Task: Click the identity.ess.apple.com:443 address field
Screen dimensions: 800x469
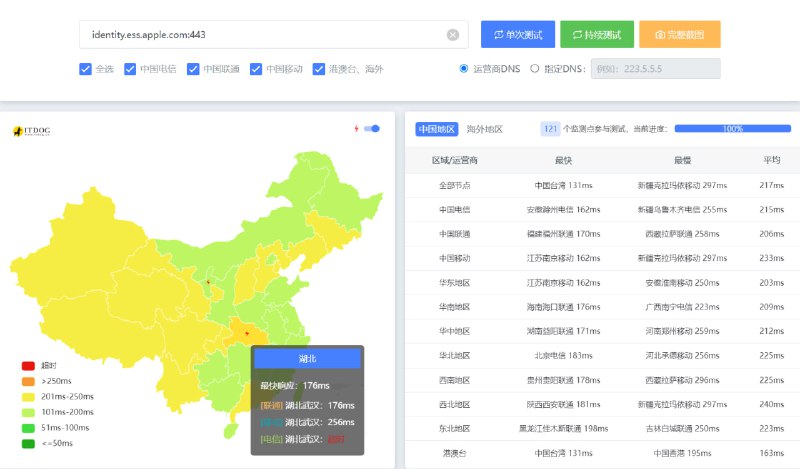Action: (273, 35)
